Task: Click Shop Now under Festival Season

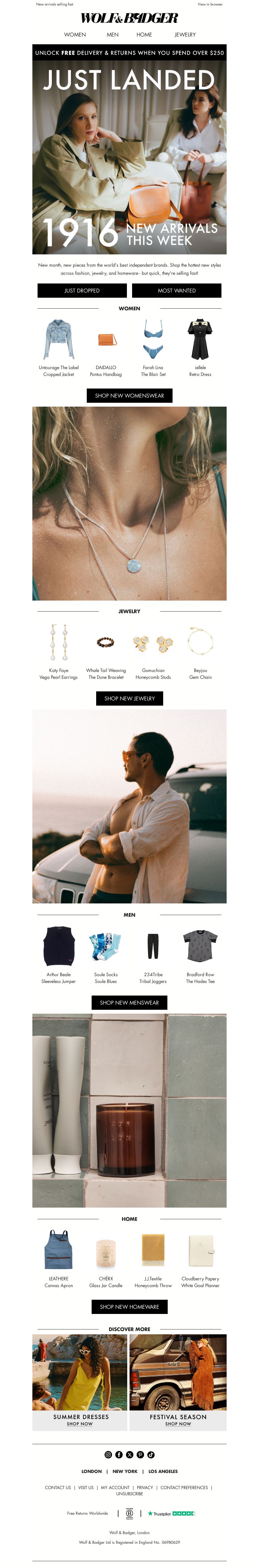Action: pyautogui.click(x=178, y=1424)
